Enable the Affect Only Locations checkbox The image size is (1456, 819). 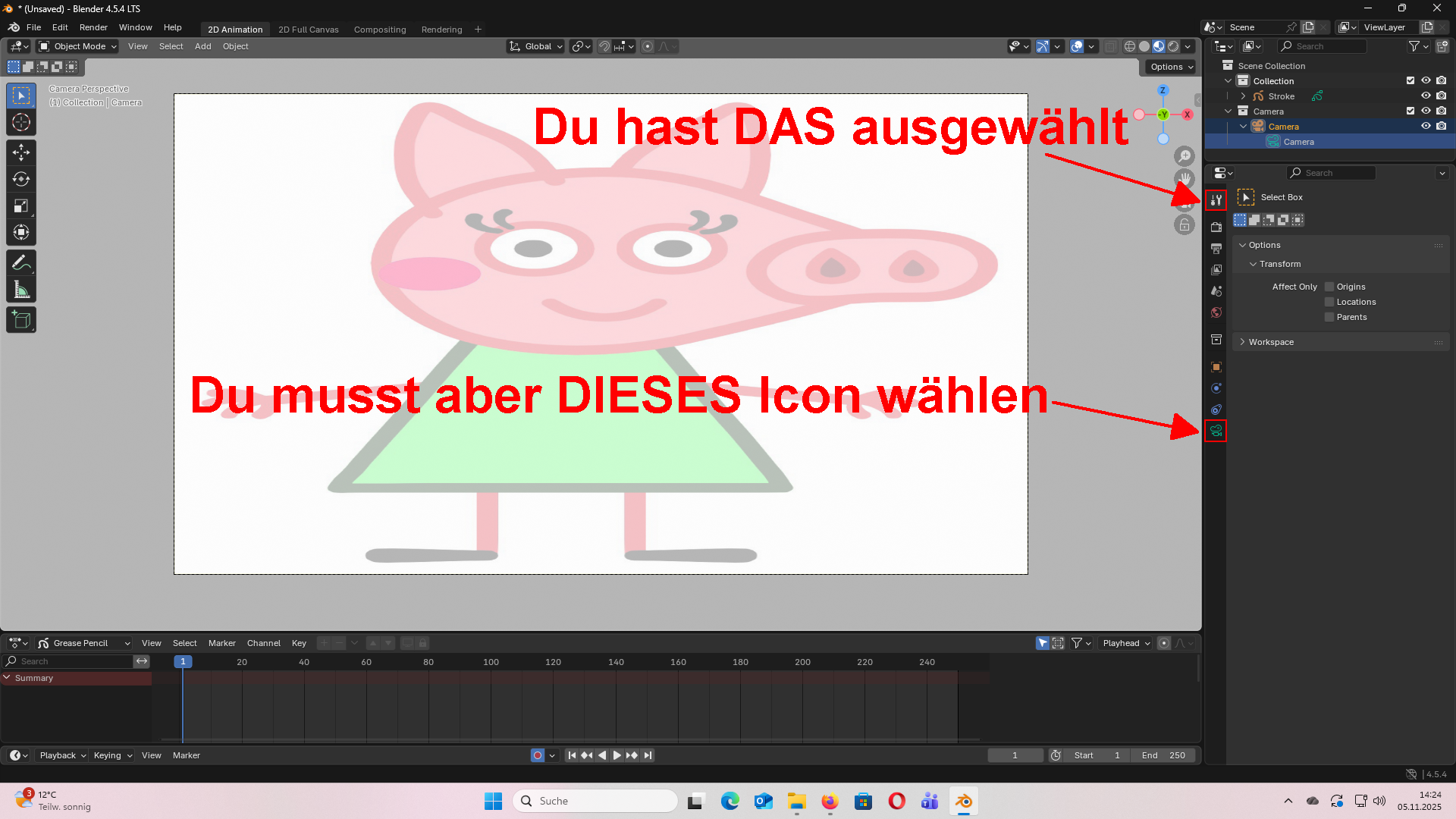tap(1329, 302)
